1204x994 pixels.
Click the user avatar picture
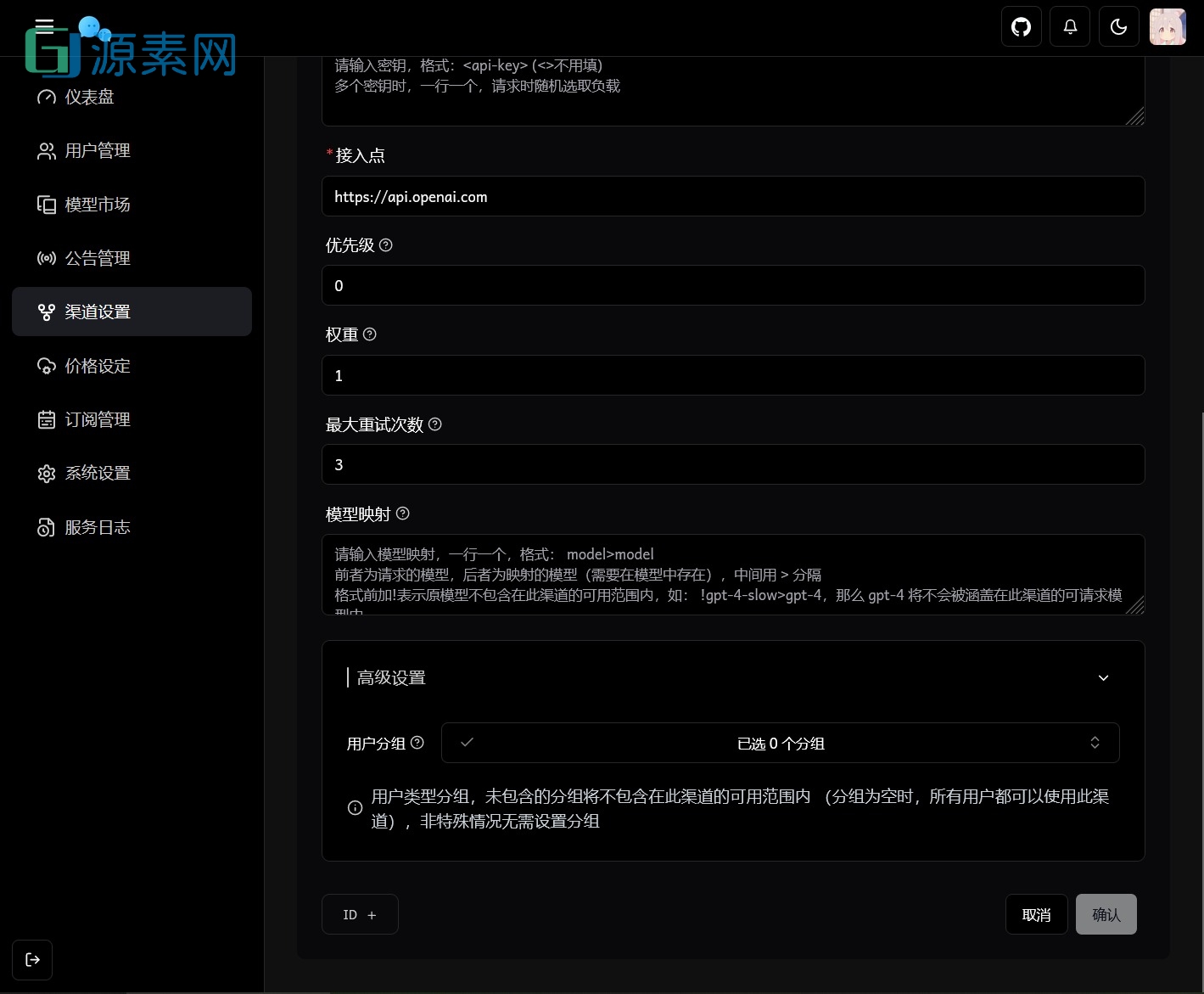tap(1167, 26)
